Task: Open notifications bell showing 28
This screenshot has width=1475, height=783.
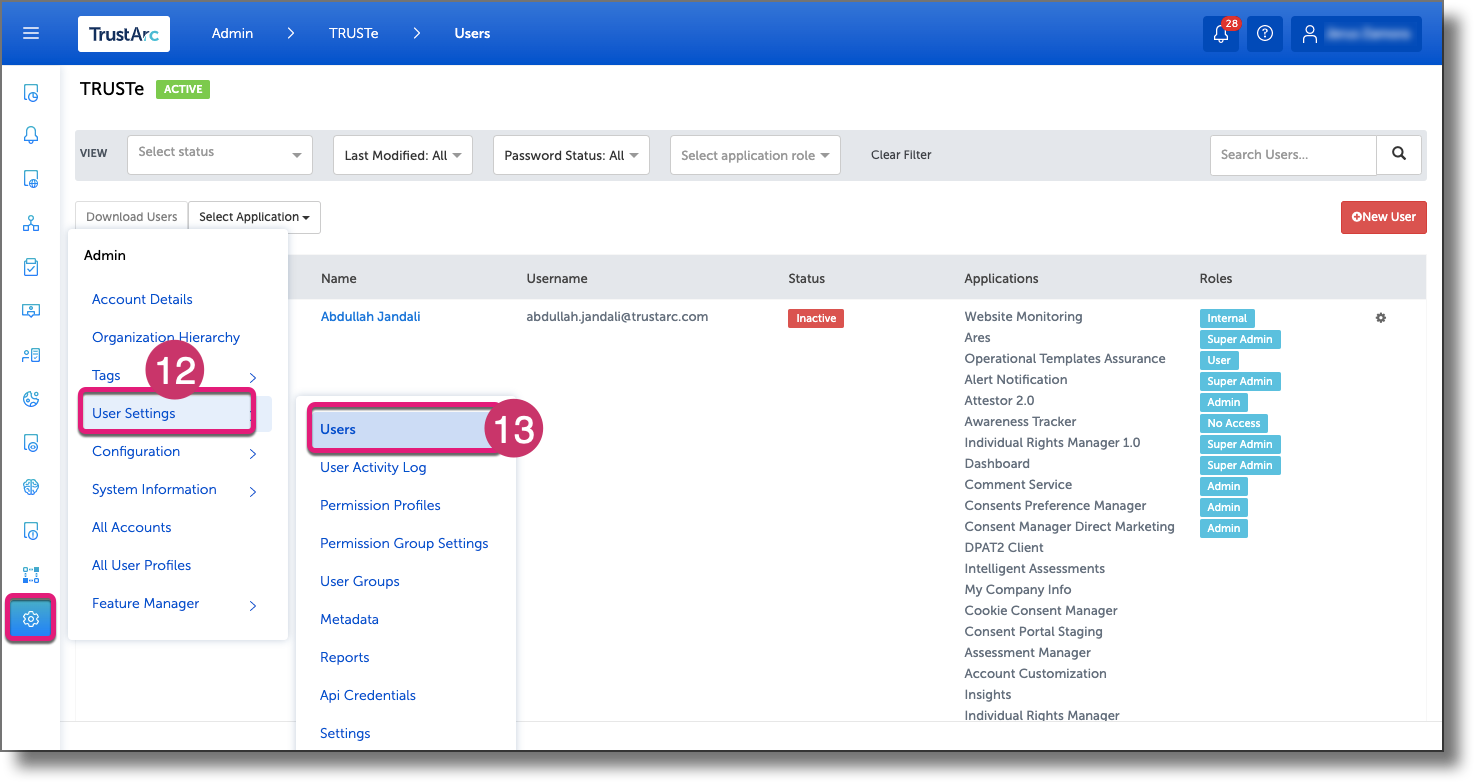Action: (1221, 33)
